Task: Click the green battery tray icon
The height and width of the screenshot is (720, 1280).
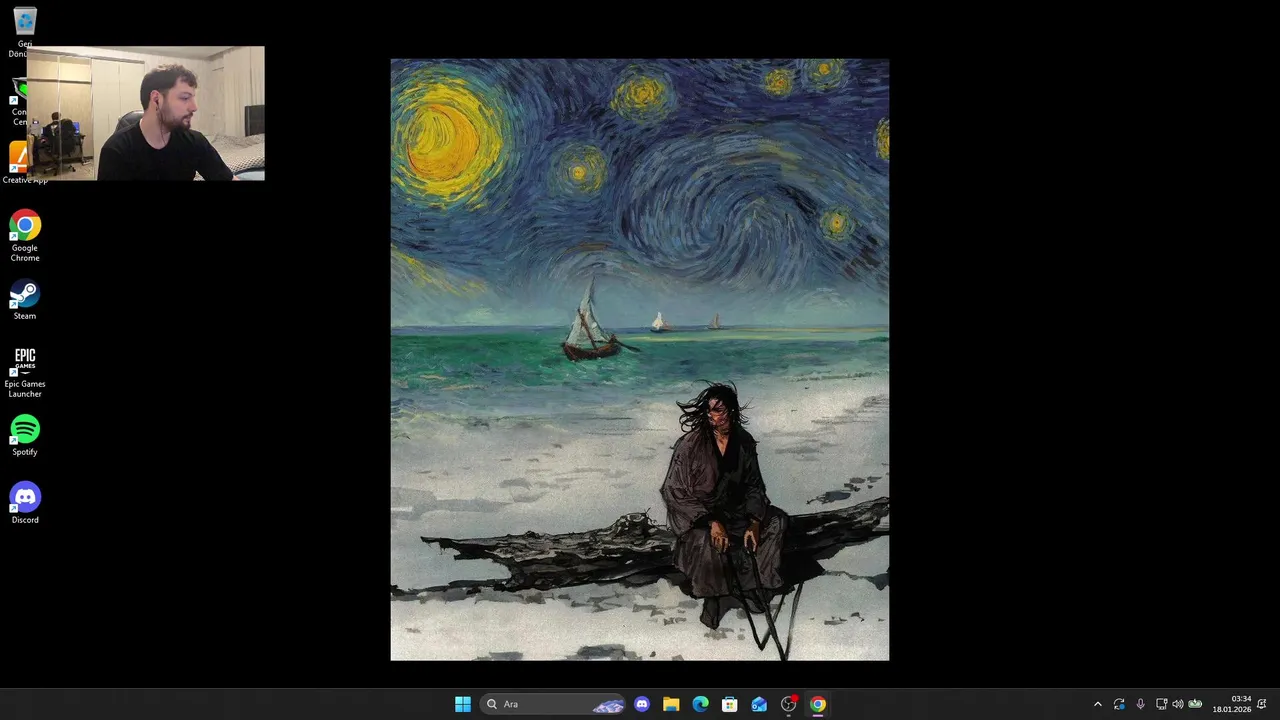Action: [x=1195, y=704]
